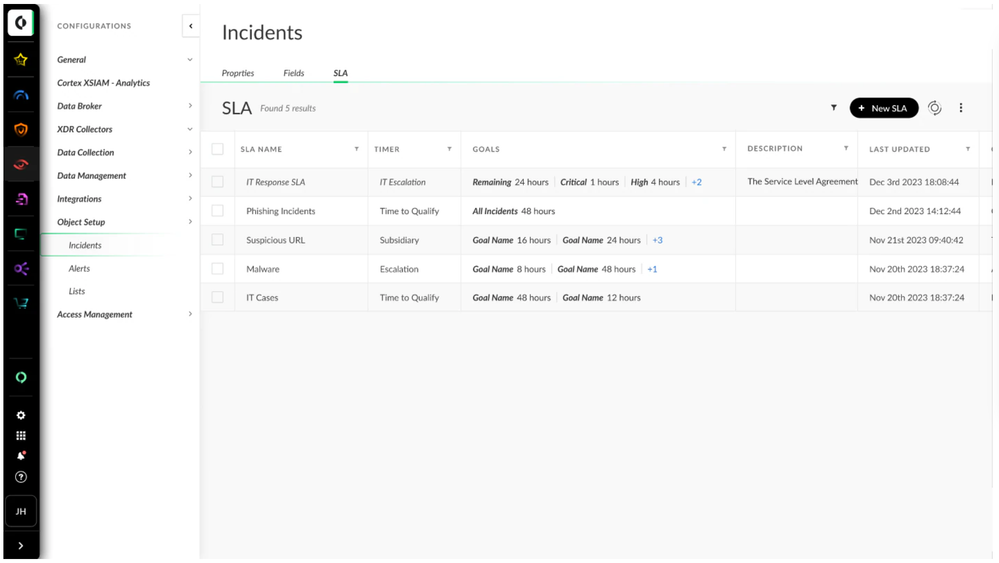Expand the Data Broker section
The image size is (999, 563).
click(x=190, y=106)
